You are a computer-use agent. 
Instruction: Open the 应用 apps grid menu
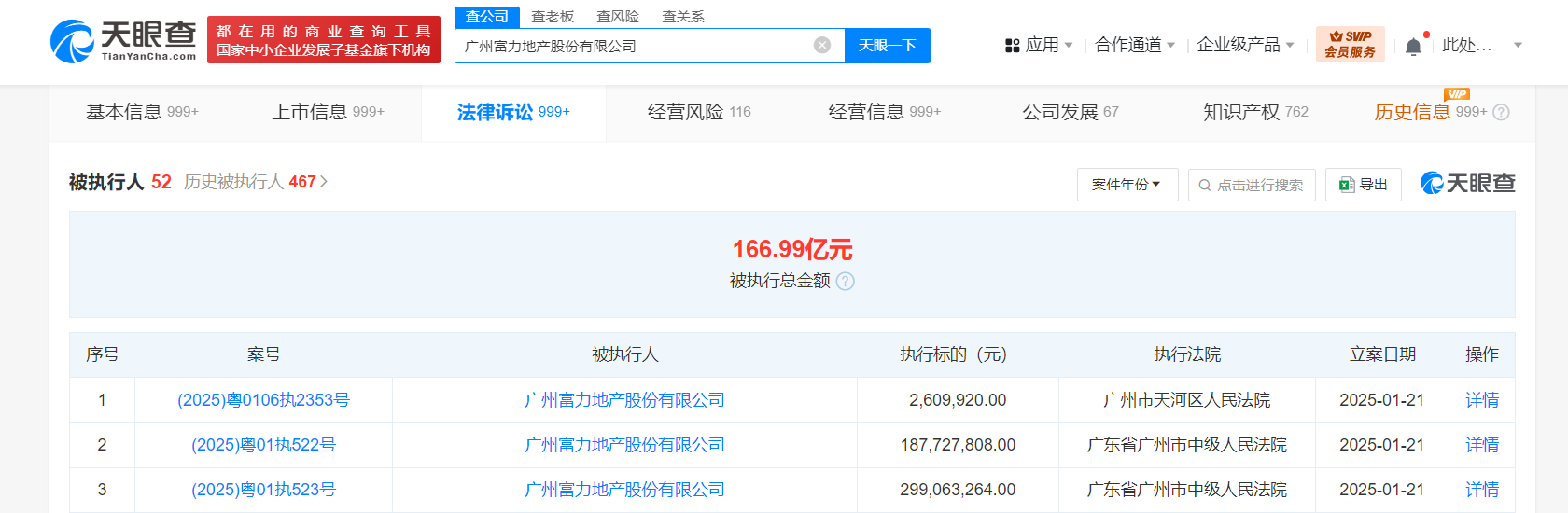coord(1037,45)
